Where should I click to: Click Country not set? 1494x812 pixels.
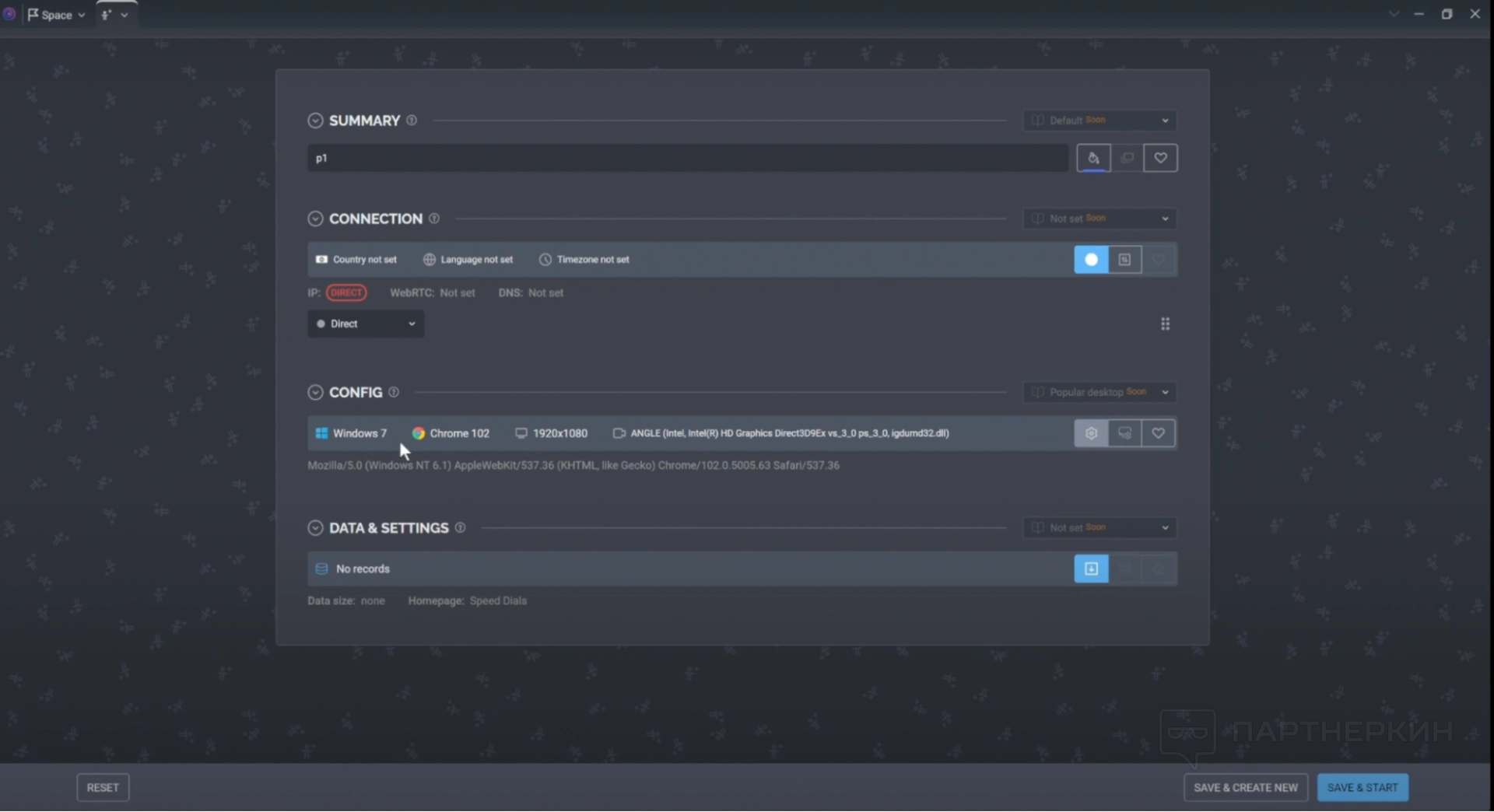[356, 260]
